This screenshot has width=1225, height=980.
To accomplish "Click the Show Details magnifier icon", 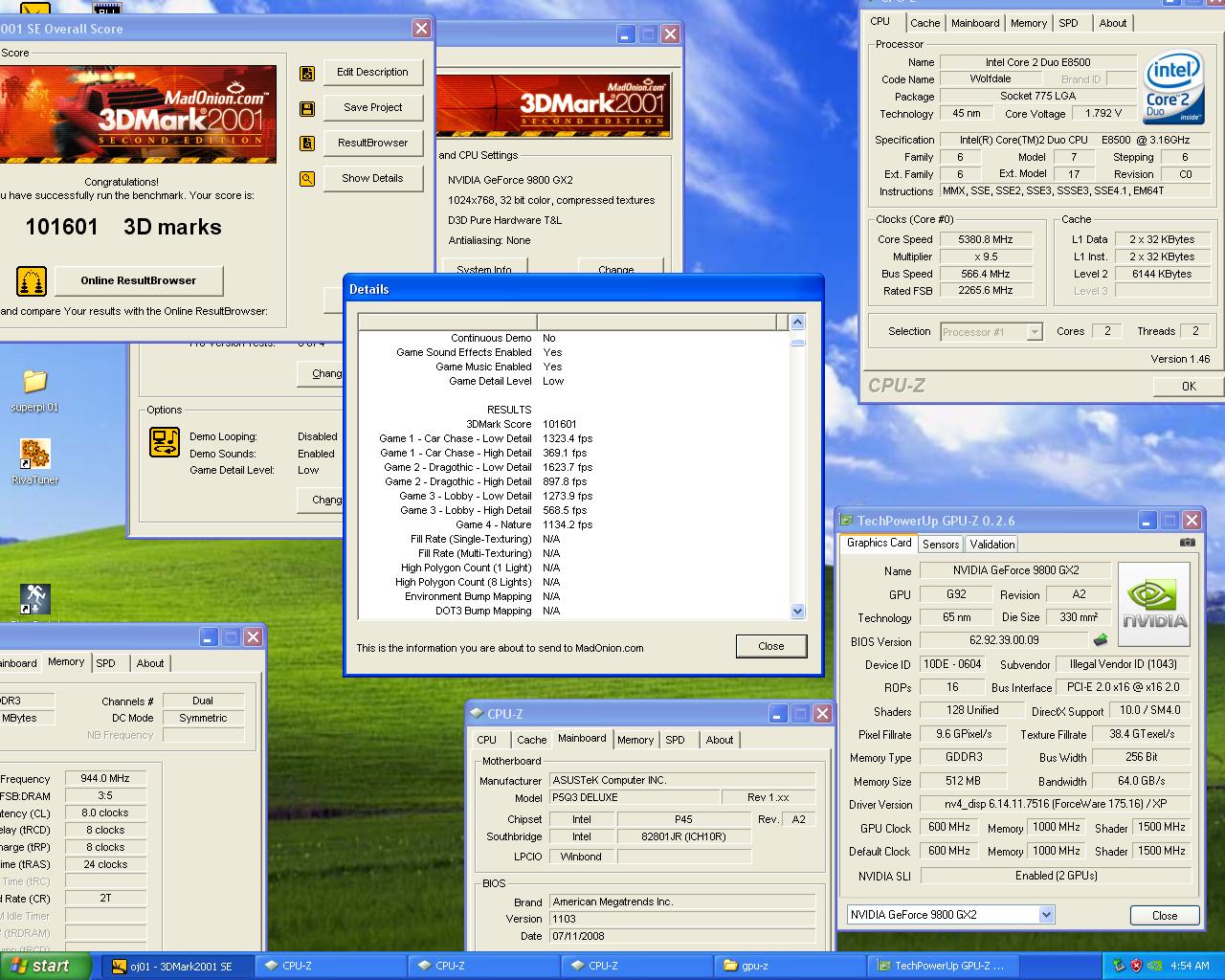I will tap(307, 178).
